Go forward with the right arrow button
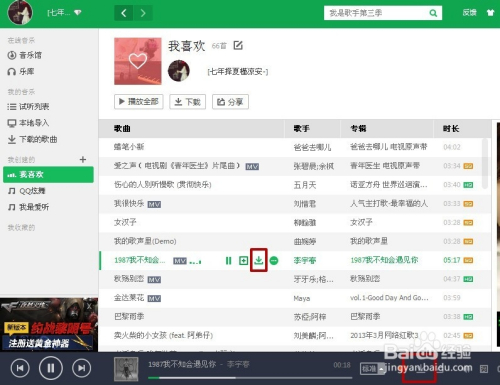This screenshot has width=500, height=385. (143, 13)
